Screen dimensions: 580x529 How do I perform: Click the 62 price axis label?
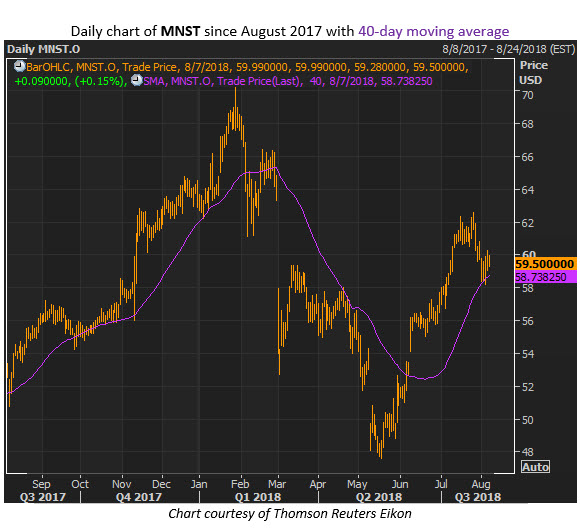527,223
